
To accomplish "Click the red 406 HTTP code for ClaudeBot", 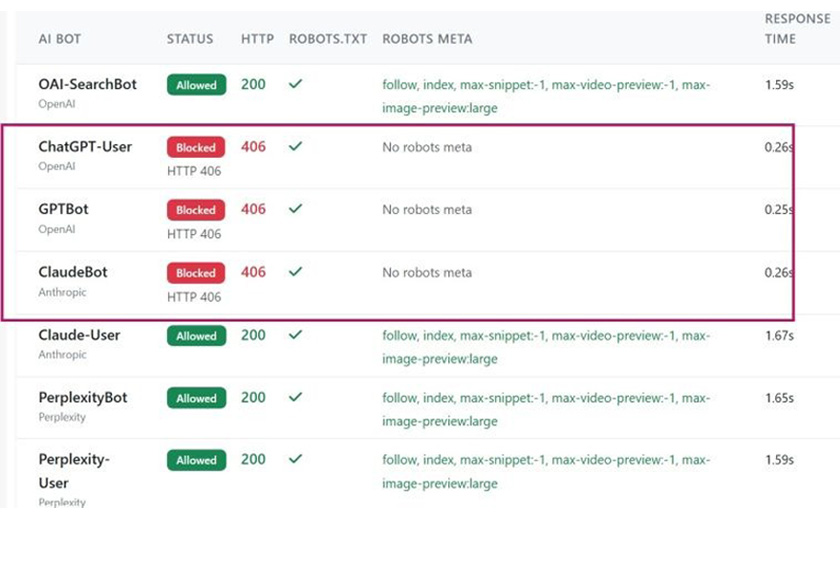I will [254, 272].
